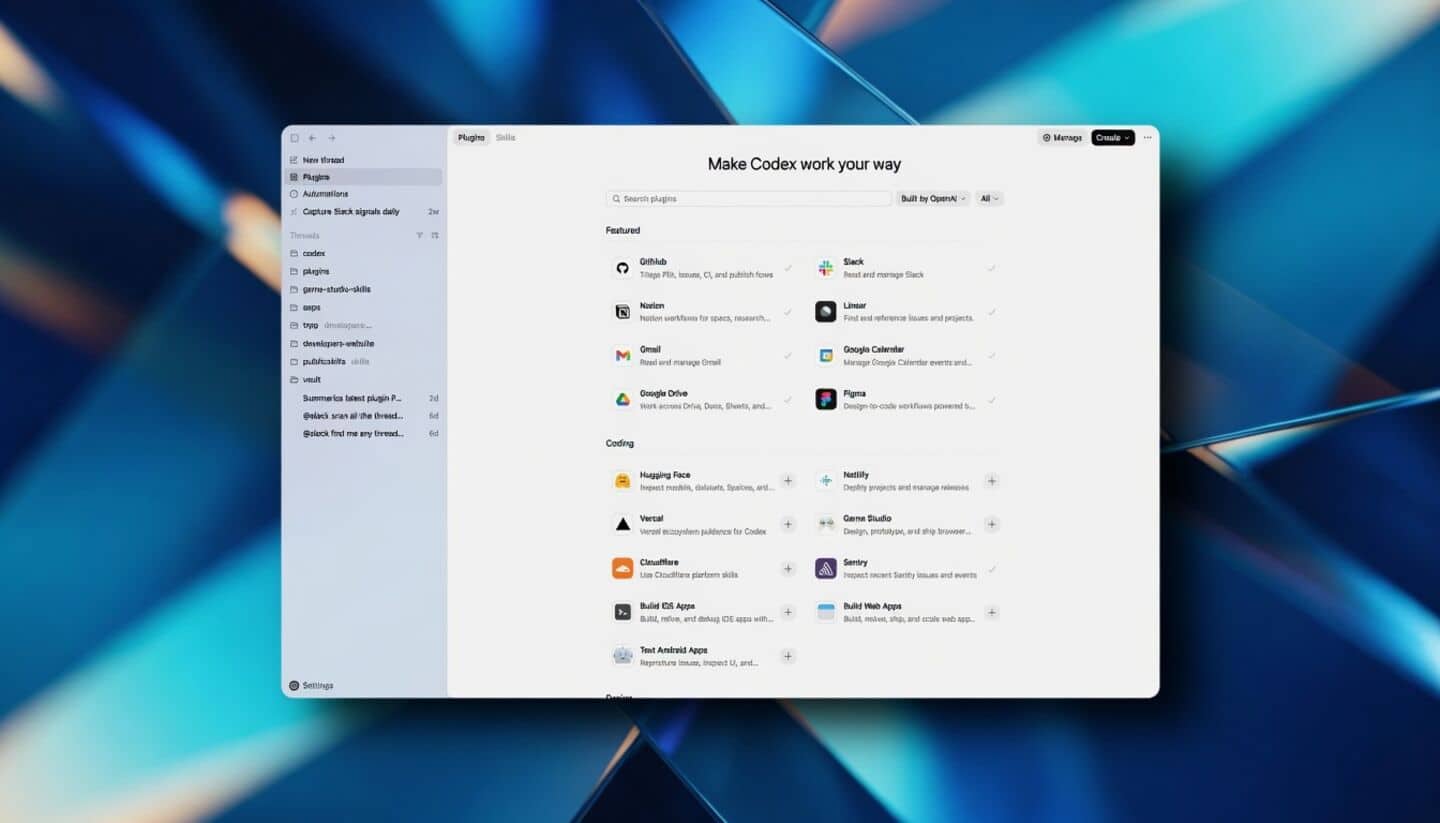Select the Notion plugin icon
The height and width of the screenshot is (823, 1440).
[x=622, y=312]
